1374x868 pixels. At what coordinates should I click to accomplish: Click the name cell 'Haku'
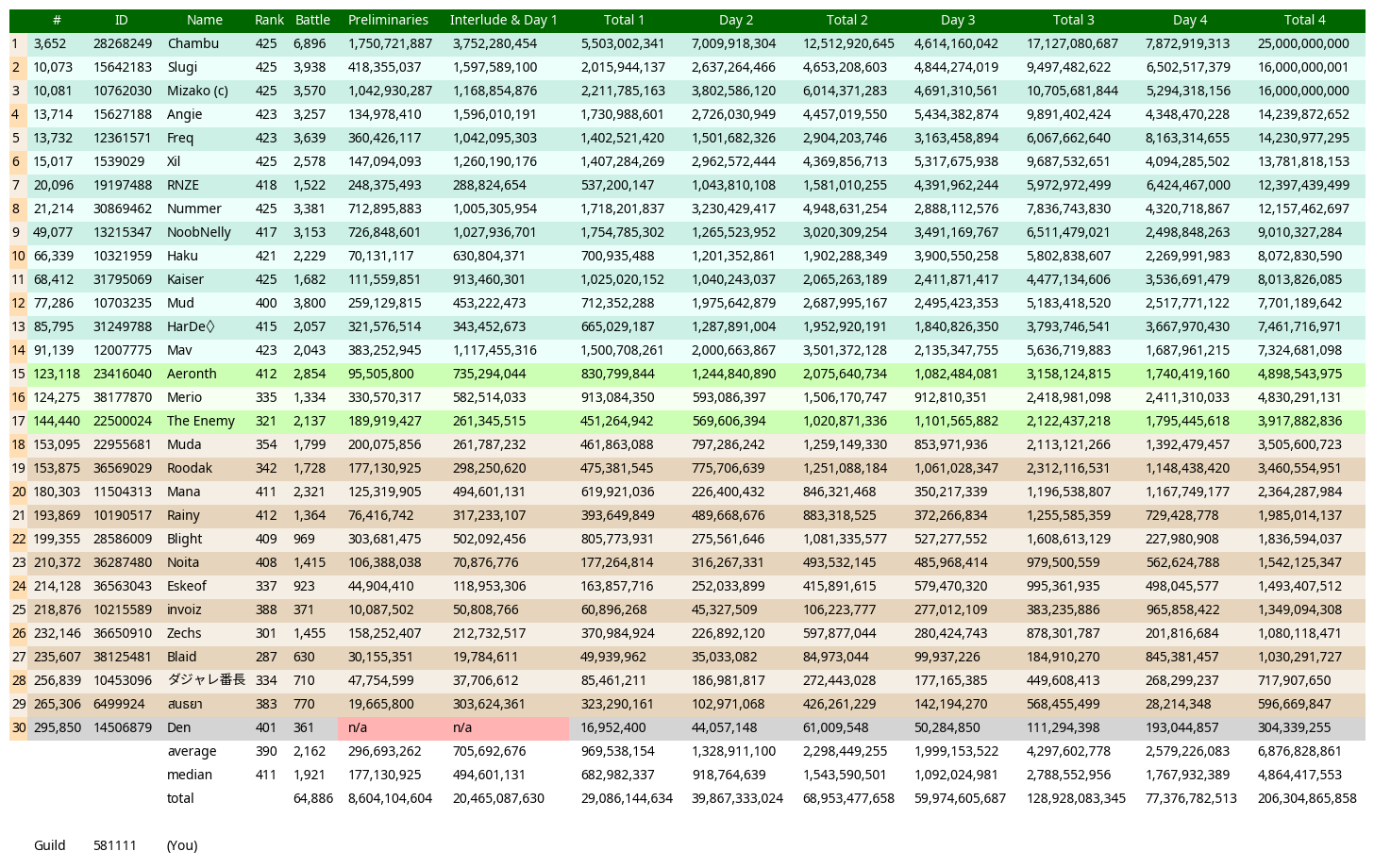(183, 256)
